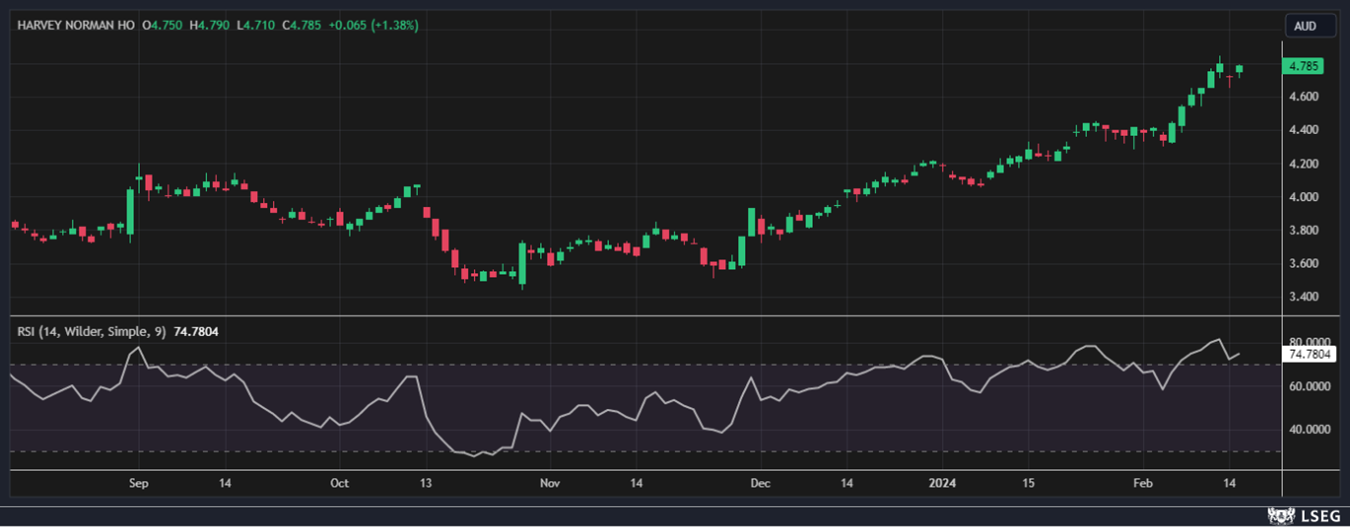Click the Oct date label on time axis
Viewport: 1350px width, 527px height.
pos(339,483)
